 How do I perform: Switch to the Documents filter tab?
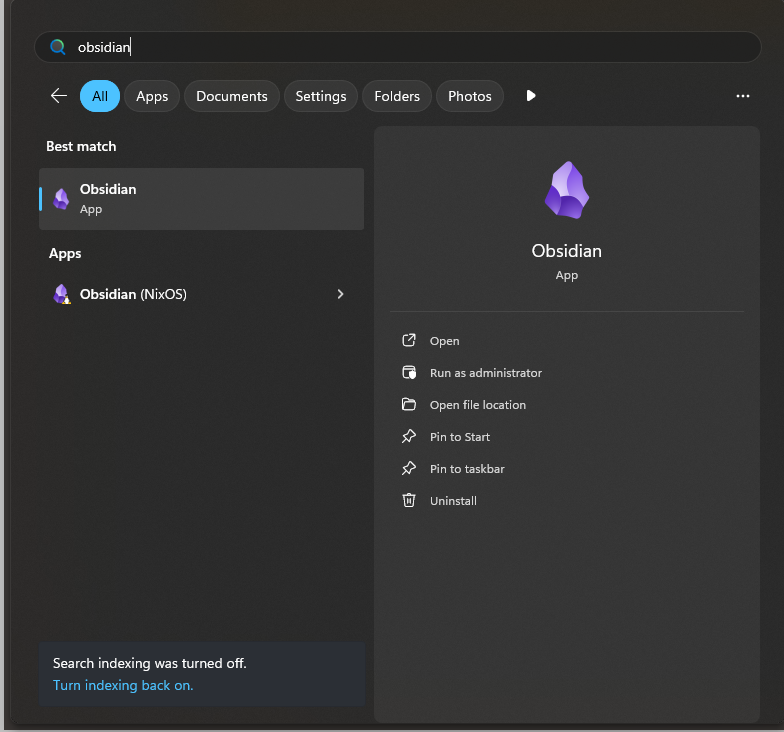(232, 96)
